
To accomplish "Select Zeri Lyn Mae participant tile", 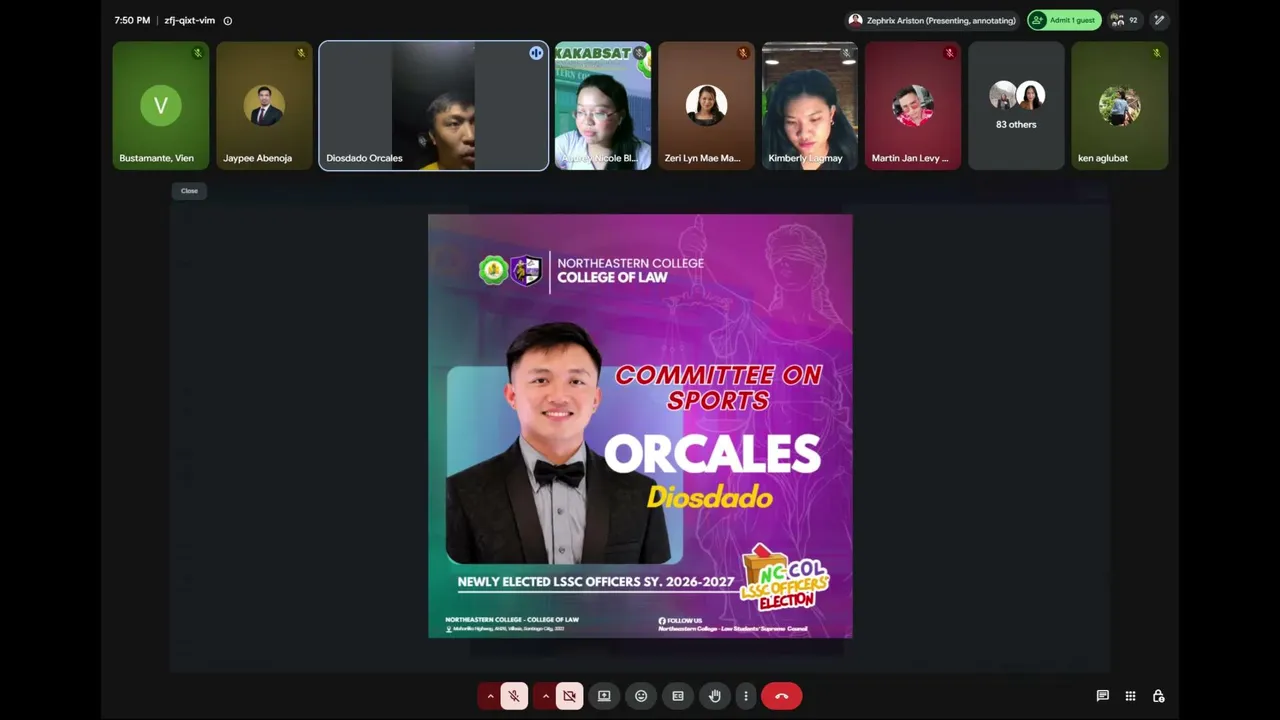I will tap(706, 105).
